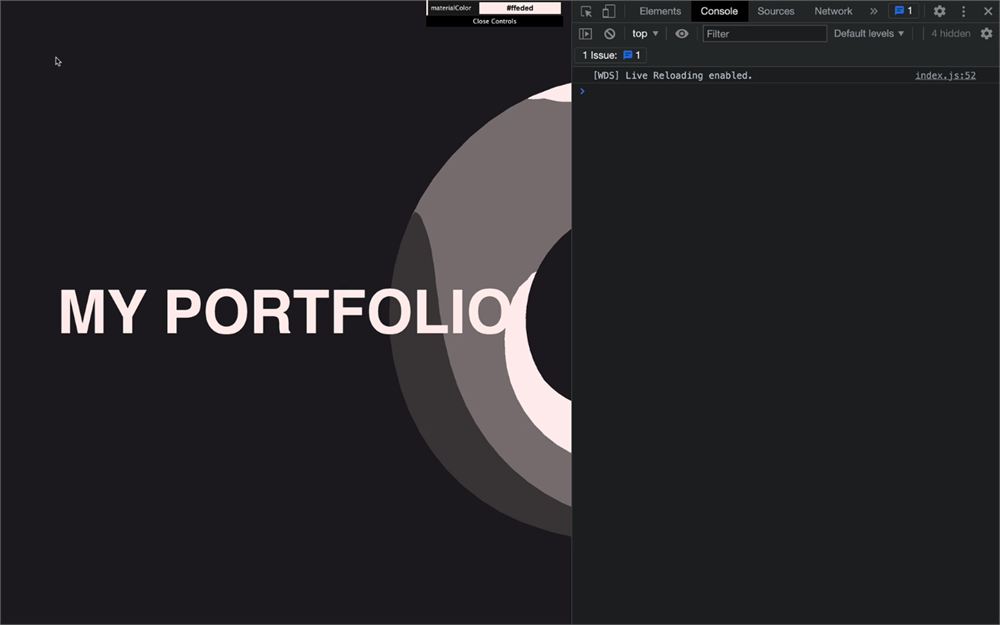Open DevTools settings gear in top bar
1000x625 pixels.
point(939,11)
